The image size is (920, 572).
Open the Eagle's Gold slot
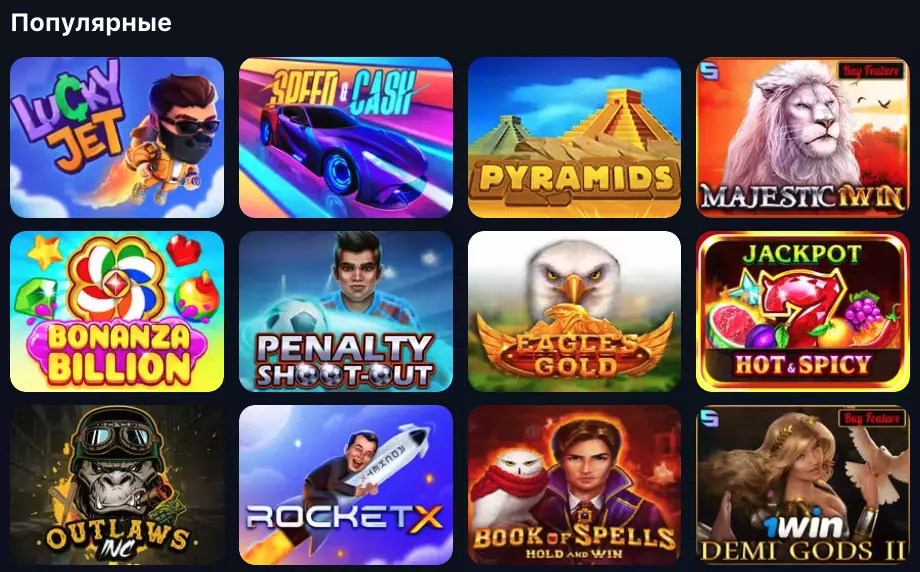[x=574, y=311]
